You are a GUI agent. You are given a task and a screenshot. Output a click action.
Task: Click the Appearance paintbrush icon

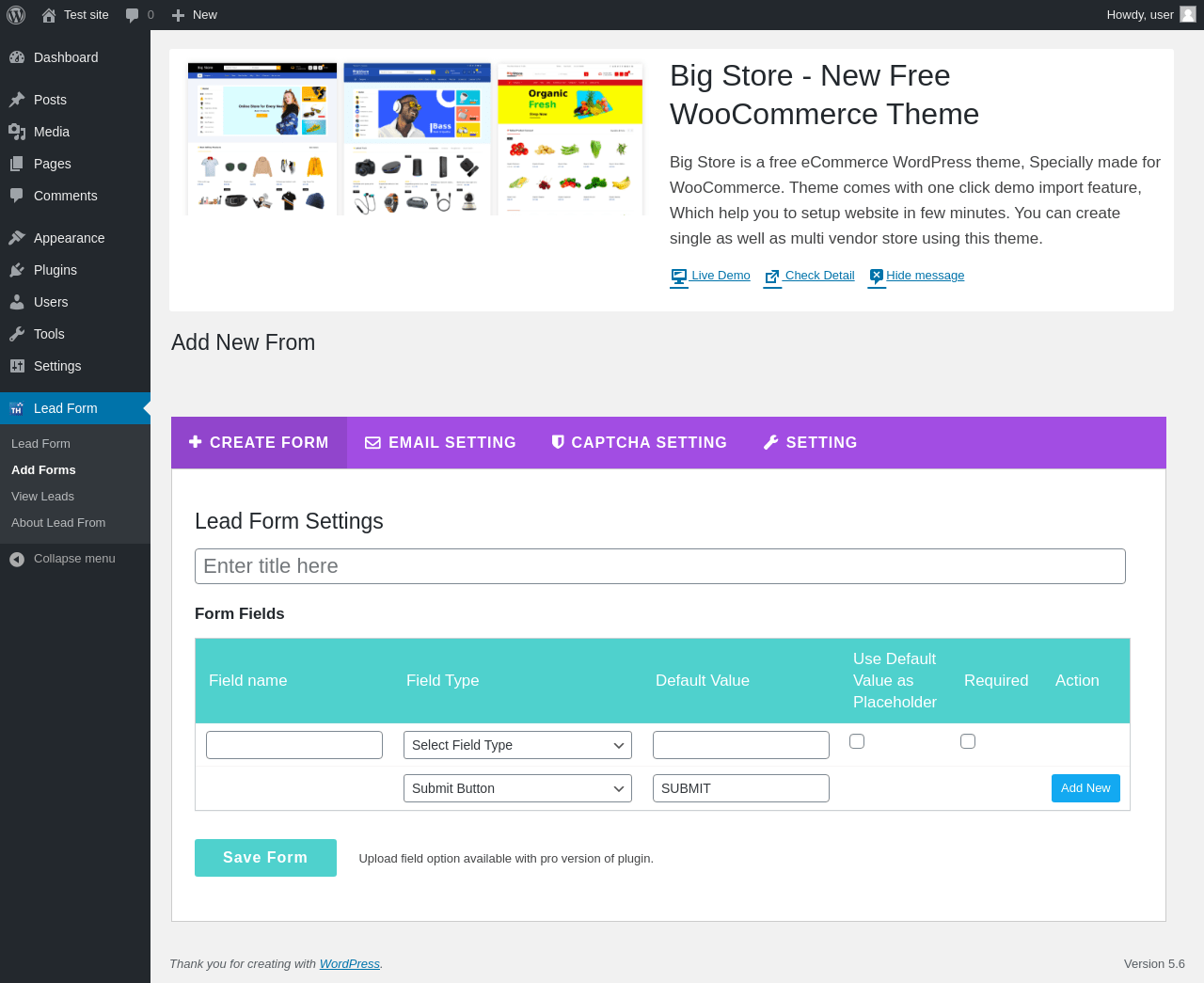(x=17, y=238)
